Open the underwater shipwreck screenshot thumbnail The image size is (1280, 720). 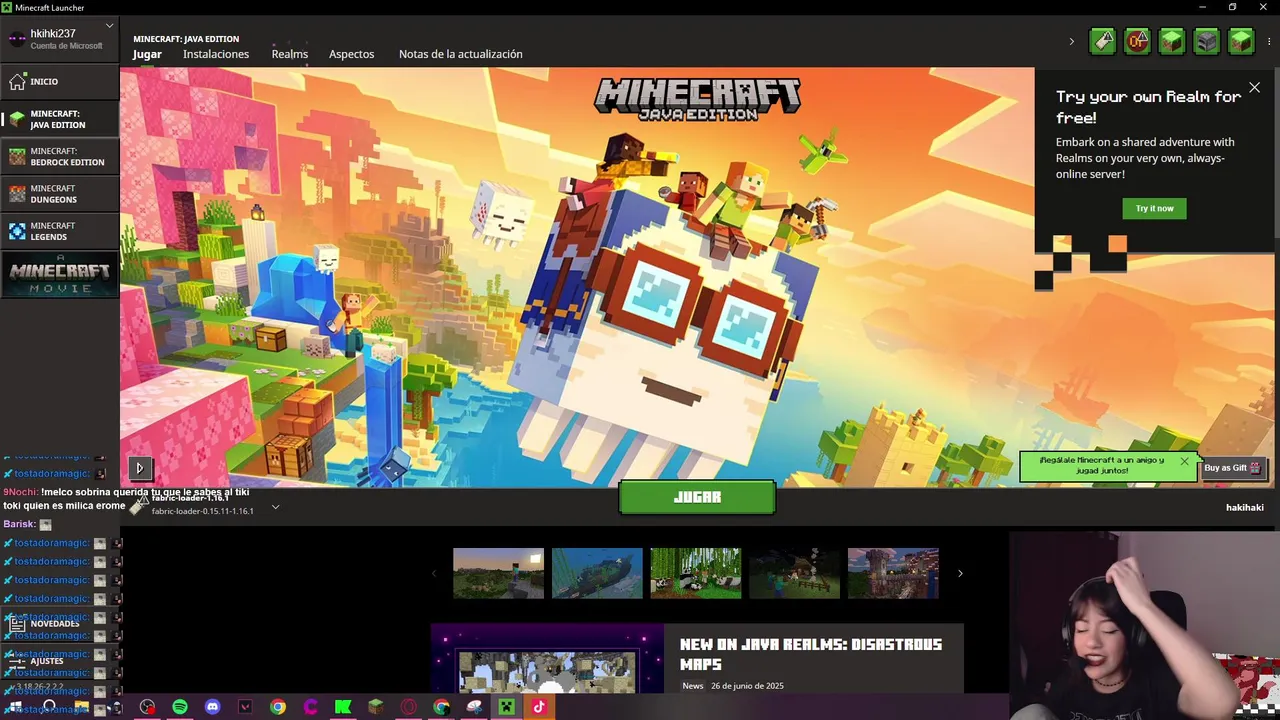tap(597, 573)
